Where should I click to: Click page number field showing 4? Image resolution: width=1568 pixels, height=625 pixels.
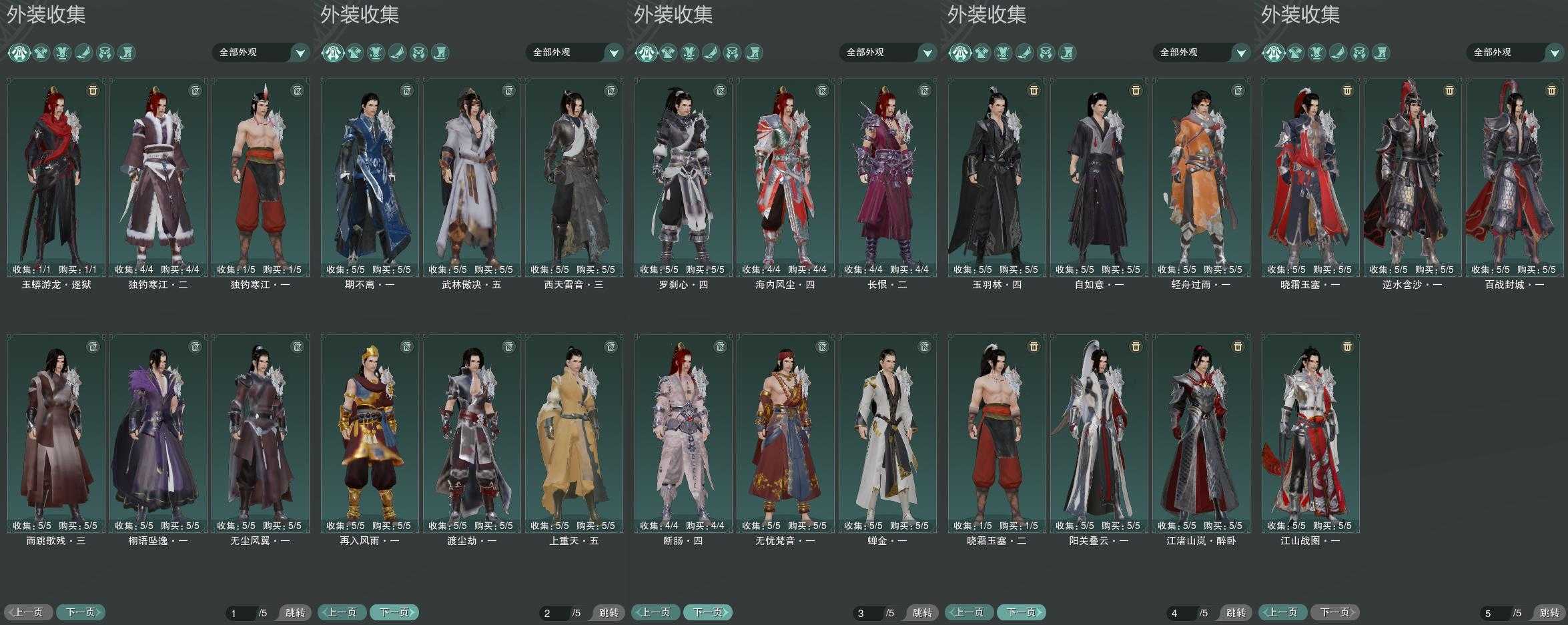(1182, 613)
